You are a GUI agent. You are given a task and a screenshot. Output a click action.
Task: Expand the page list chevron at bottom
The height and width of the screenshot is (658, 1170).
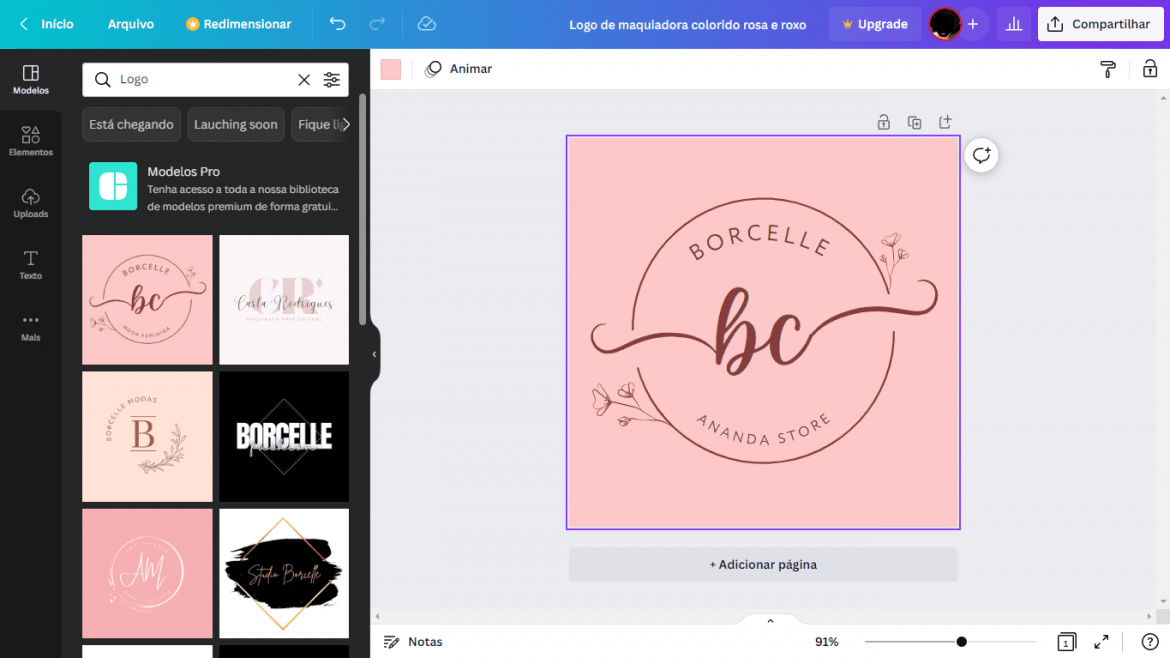tap(770, 621)
